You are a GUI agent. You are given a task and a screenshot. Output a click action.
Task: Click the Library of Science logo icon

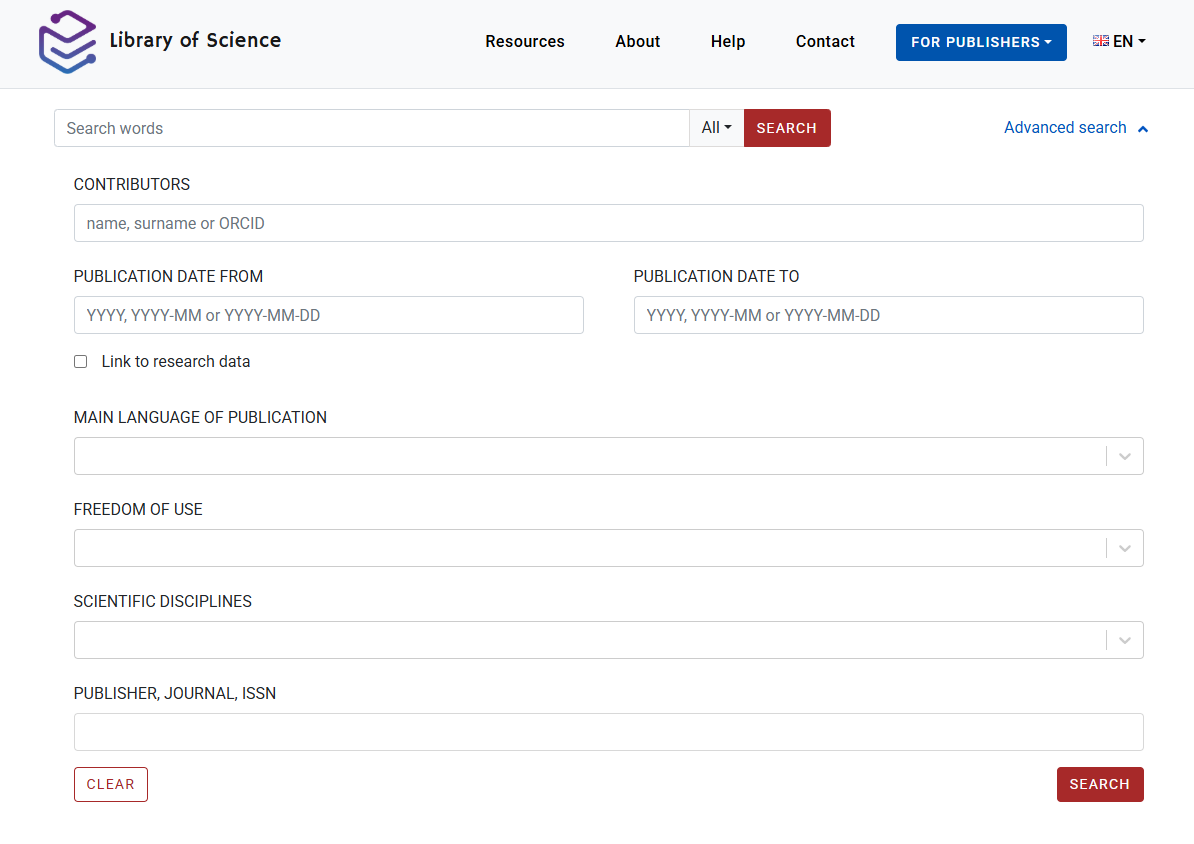tap(67, 42)
